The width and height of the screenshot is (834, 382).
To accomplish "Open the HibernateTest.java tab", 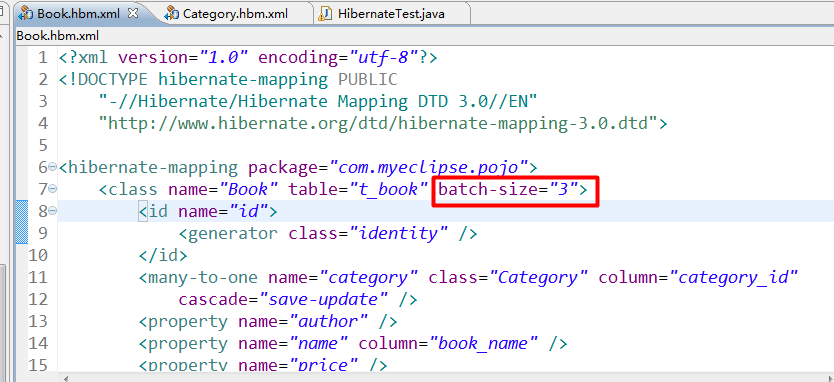I will point(391,13).
